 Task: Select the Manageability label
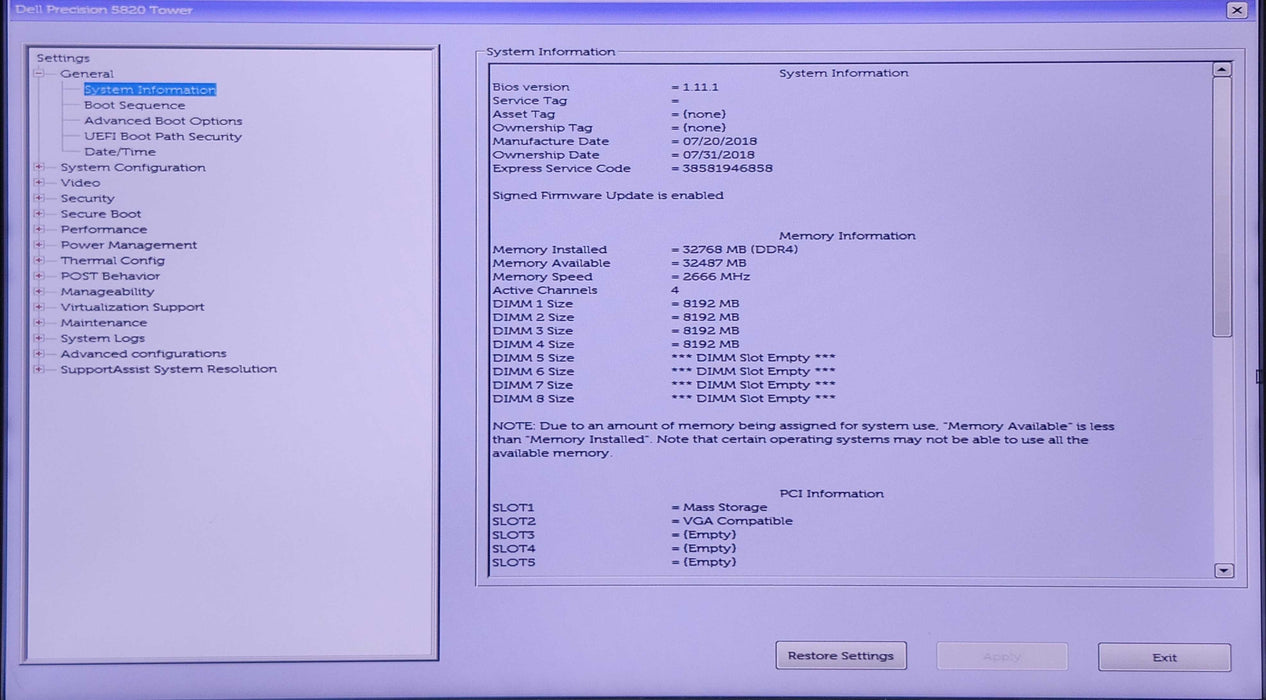(x=107, y=292)
